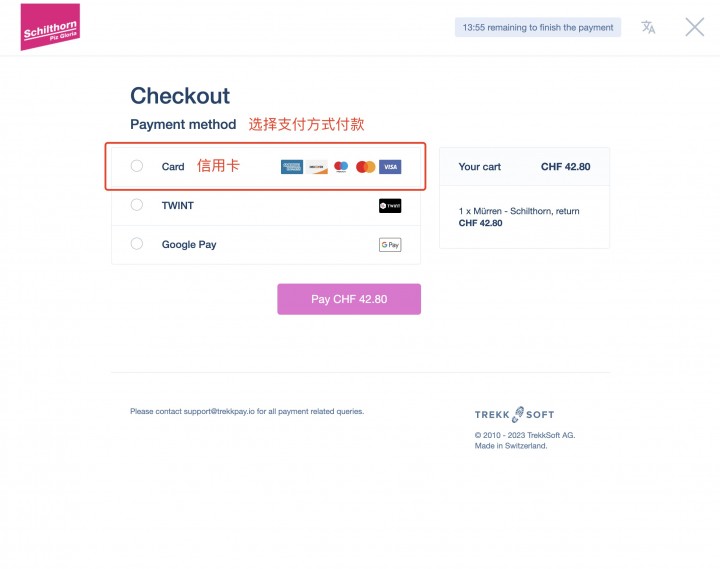Image resolution: width=720 pixels, height=569 pixels.
Task: Click the Visa card icon
Action: point(390,167)
